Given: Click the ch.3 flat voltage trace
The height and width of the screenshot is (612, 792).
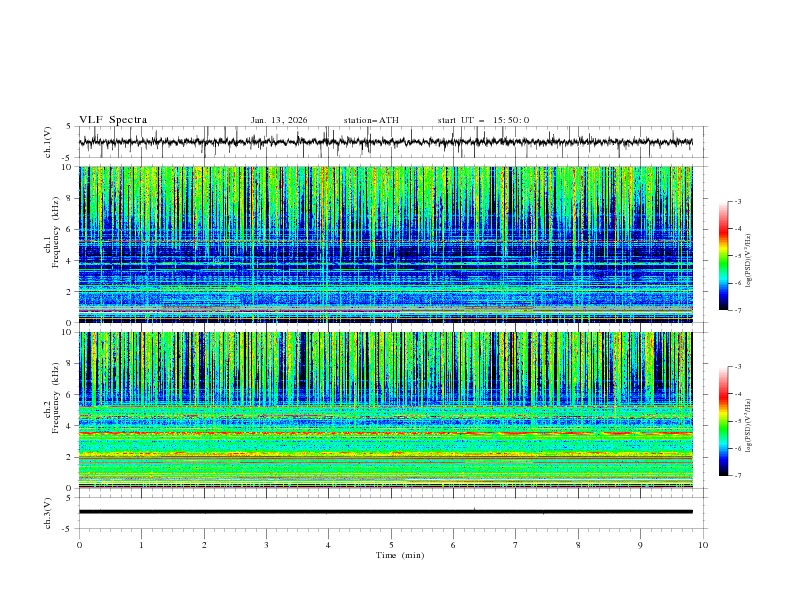Looking at the screenshot, I should click(386, 512).
